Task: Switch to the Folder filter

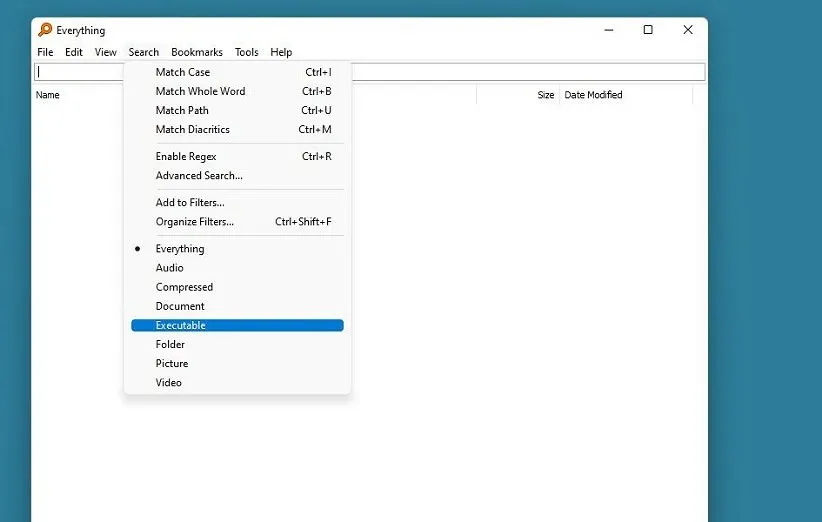Action: 170,344
